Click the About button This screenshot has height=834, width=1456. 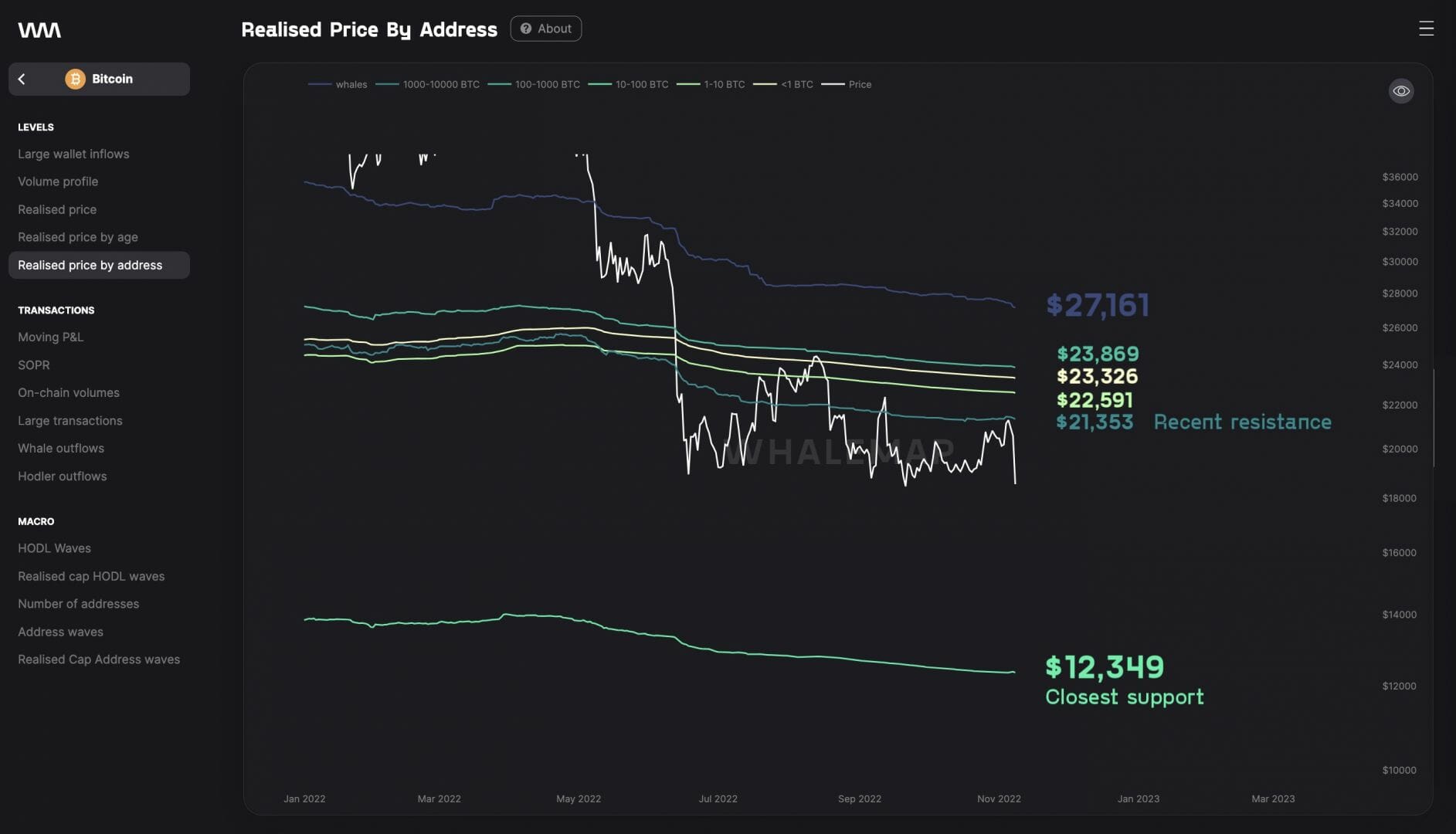point(545,29)
